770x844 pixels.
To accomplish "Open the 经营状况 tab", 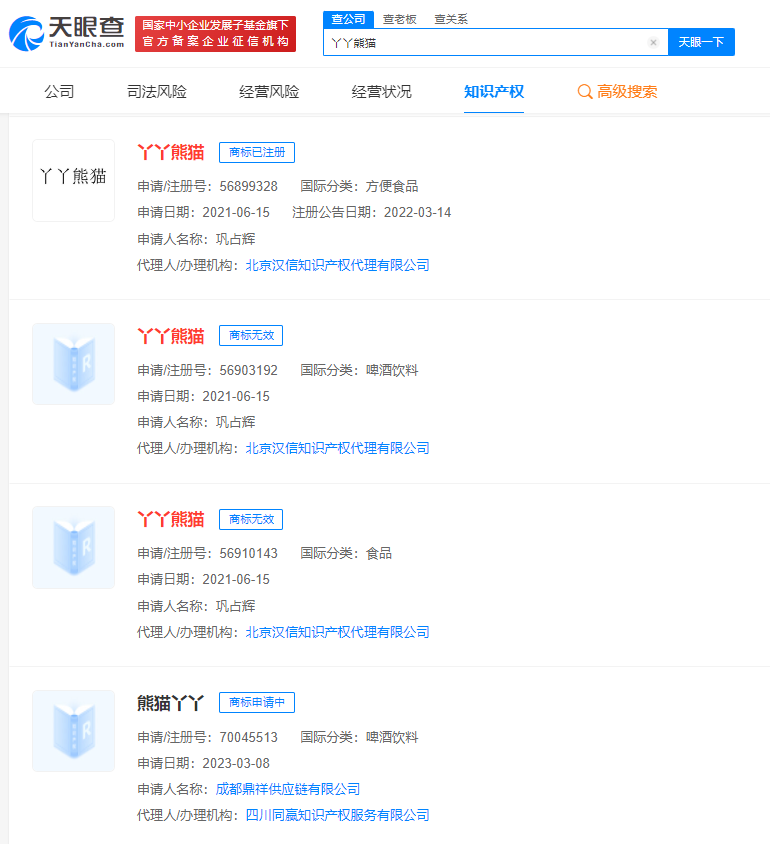I will [x=382, y=92].
